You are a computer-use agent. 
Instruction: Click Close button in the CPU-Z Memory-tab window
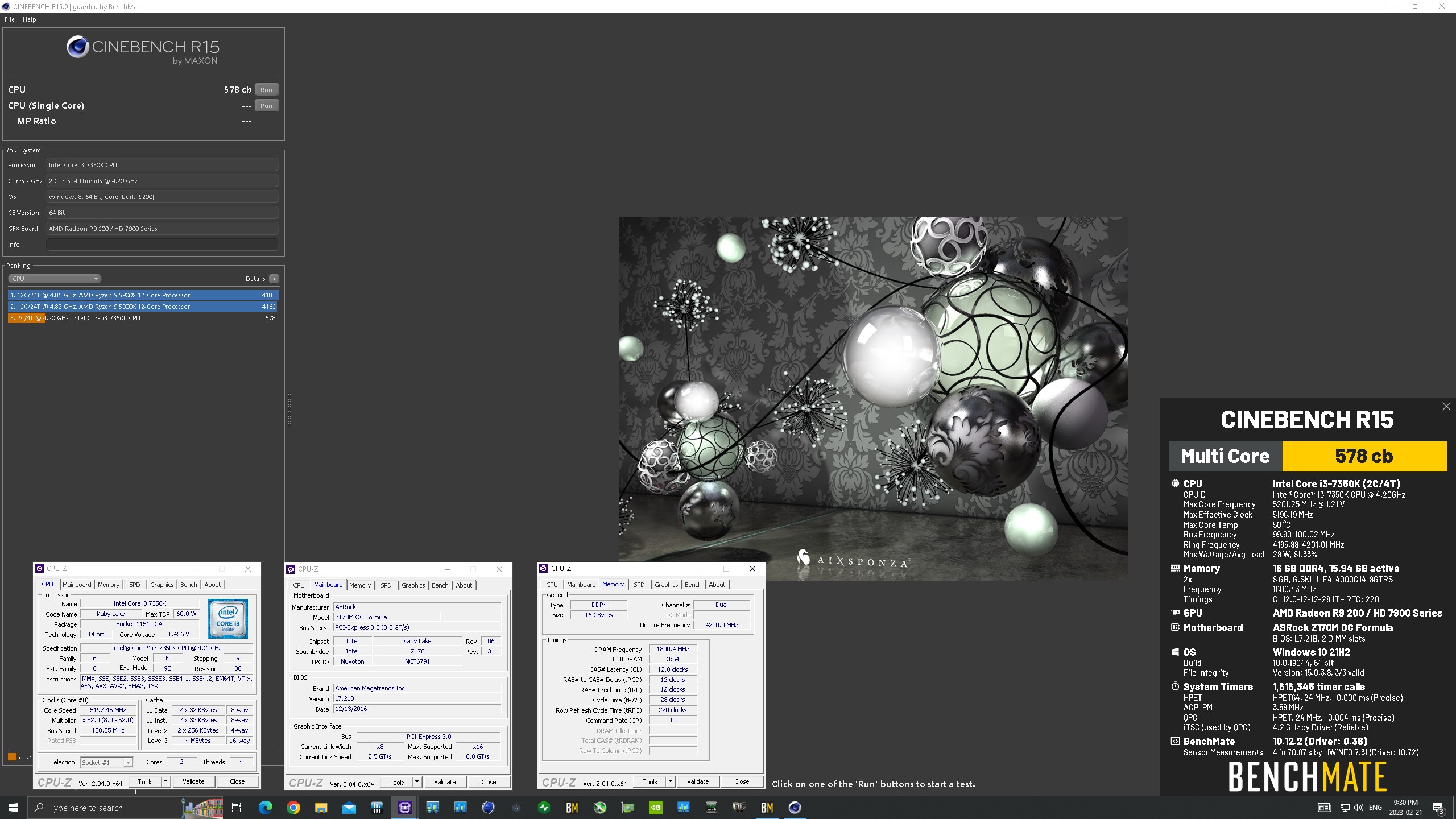(x=742, y=781)
